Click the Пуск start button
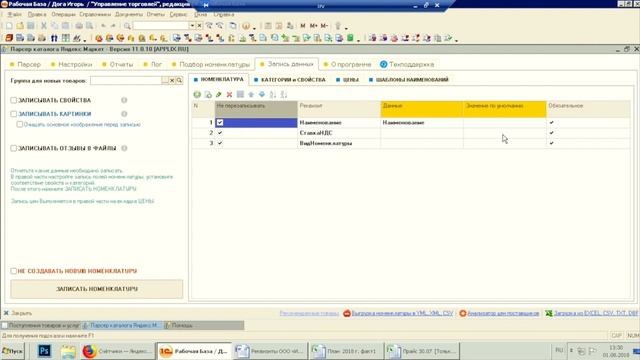640x360 pixels. click(12, 351)
